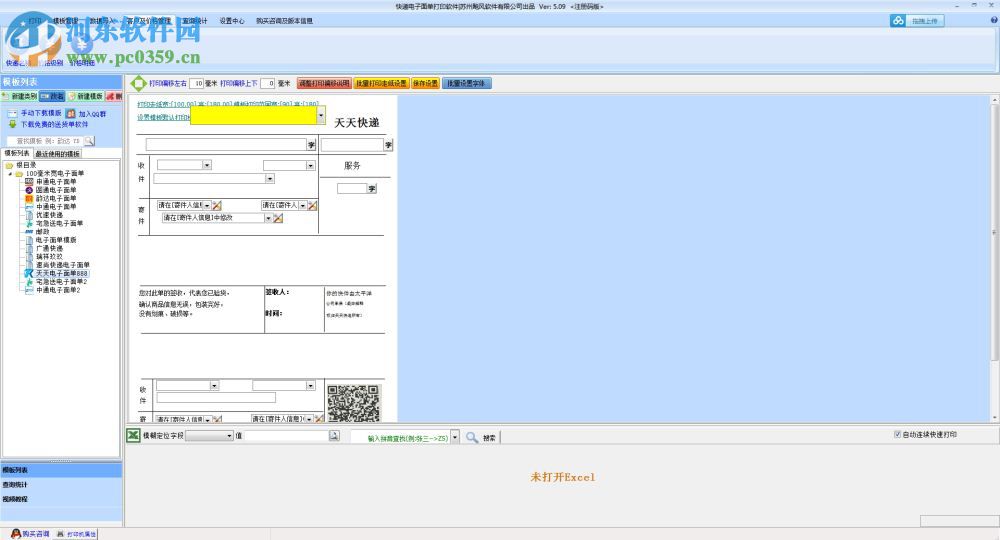
Task: Click the 圆通电子面单 template icon
Action: pyautogui.click(x=29, y=190)
